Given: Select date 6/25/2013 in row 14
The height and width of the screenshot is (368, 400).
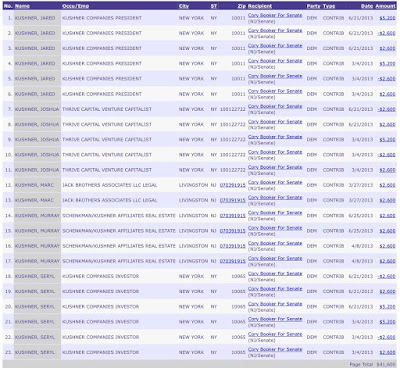Looking at the screenshot, I should [x=361, y=216].
